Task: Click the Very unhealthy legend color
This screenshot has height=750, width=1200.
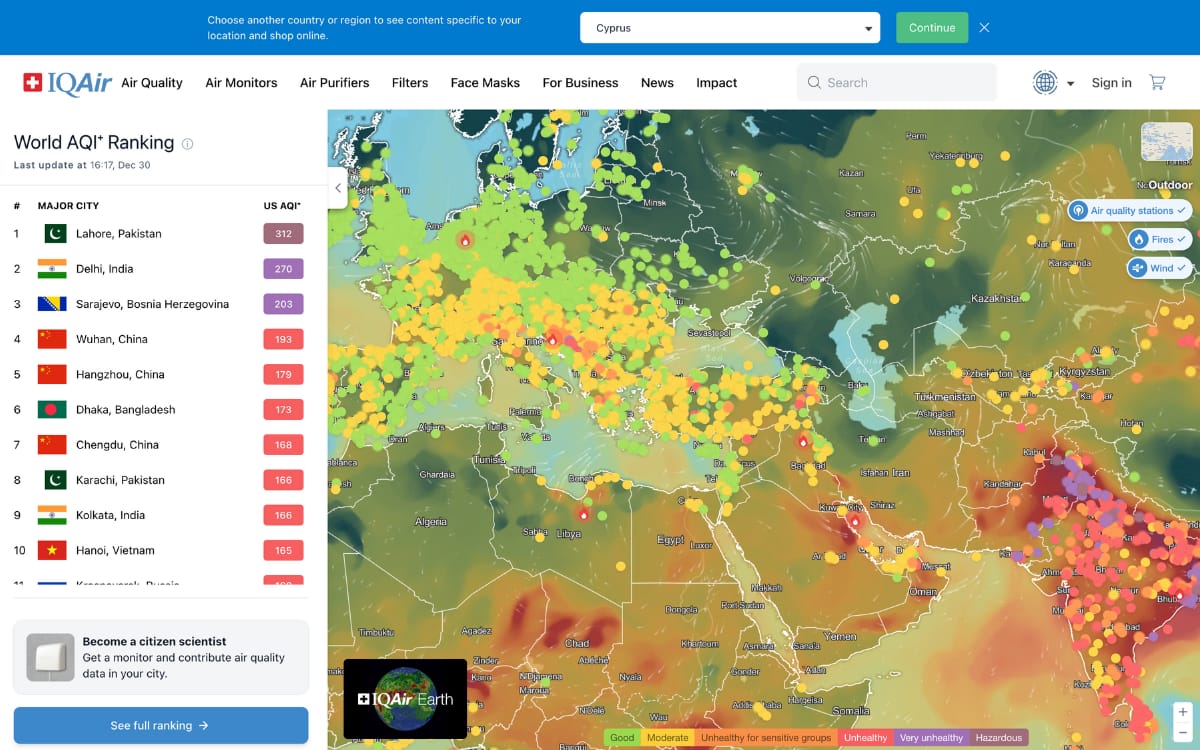Action: pos(931,738)
